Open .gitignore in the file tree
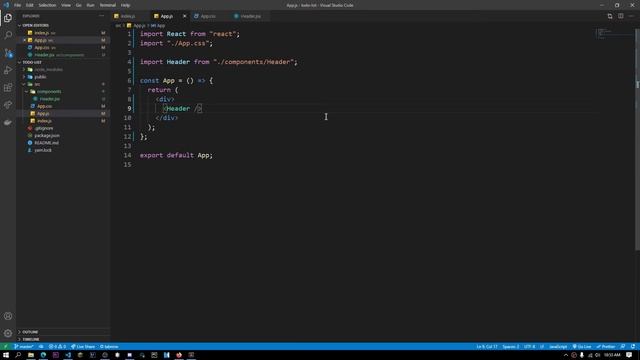The height and width of the screenshot is (360, 640). tap(44, 128)
